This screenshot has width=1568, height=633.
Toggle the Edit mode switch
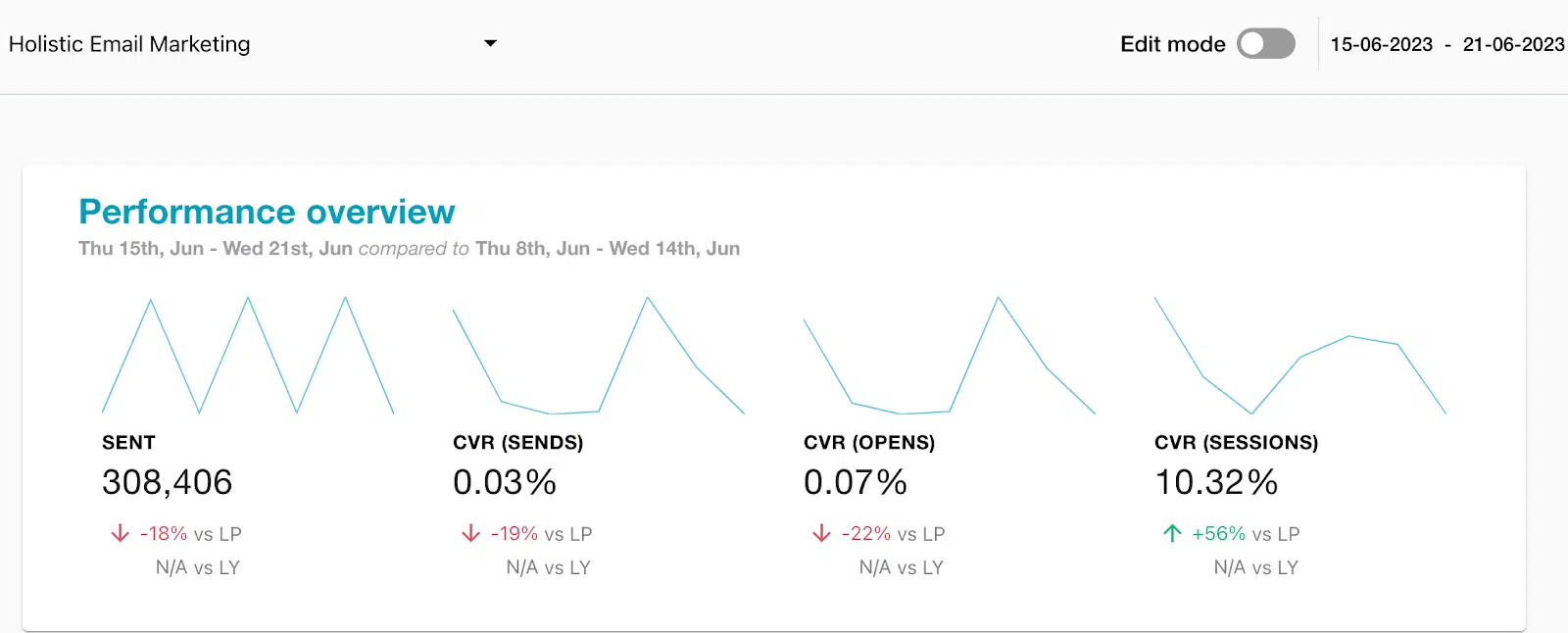tap(1265, 44)
